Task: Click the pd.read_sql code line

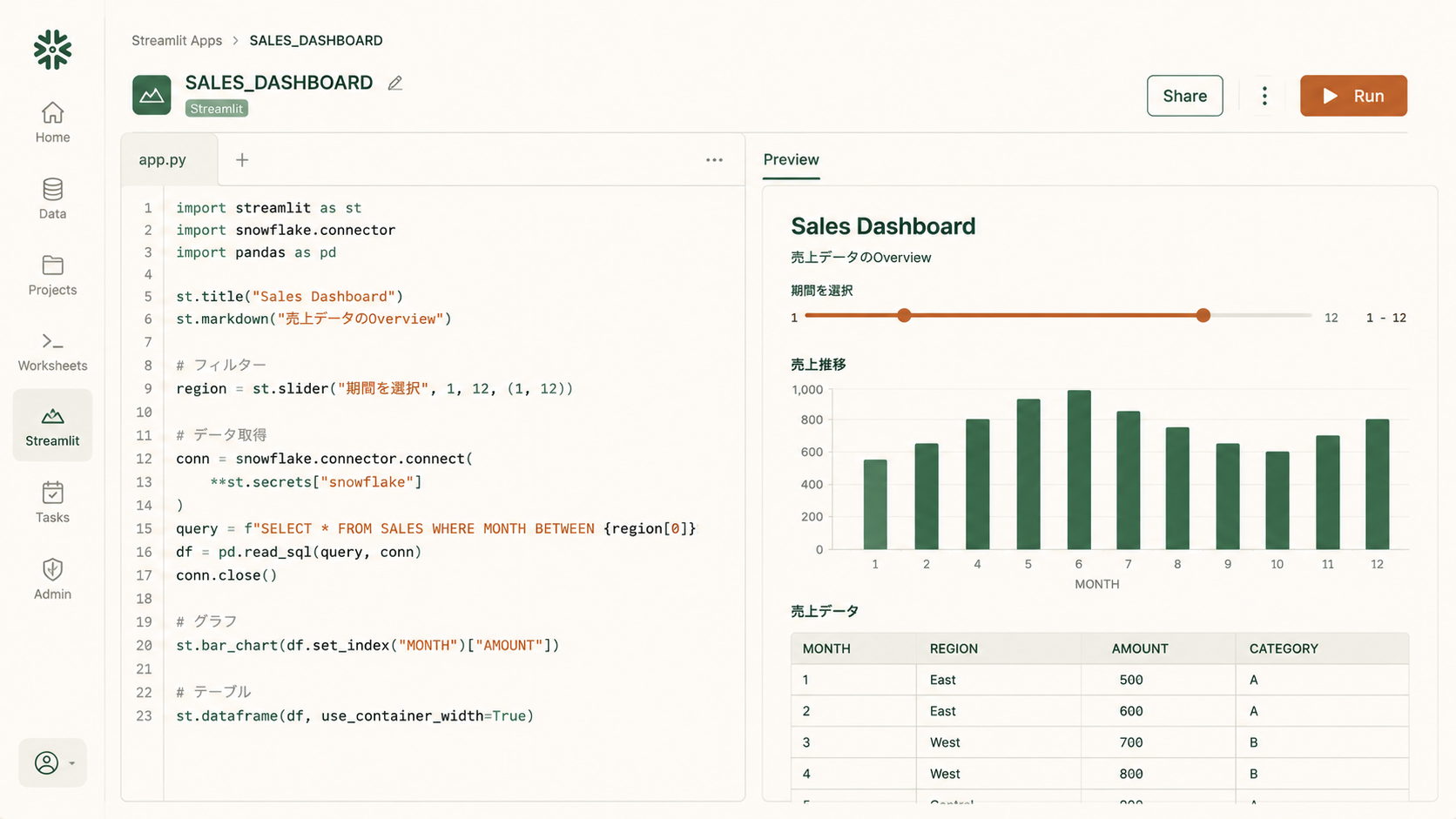Action: point(299,552)
